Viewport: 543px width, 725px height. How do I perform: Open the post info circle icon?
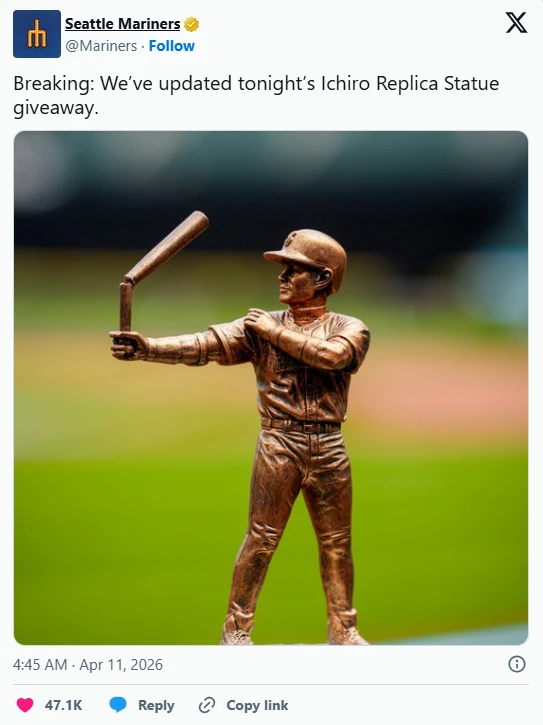[517, 664]
